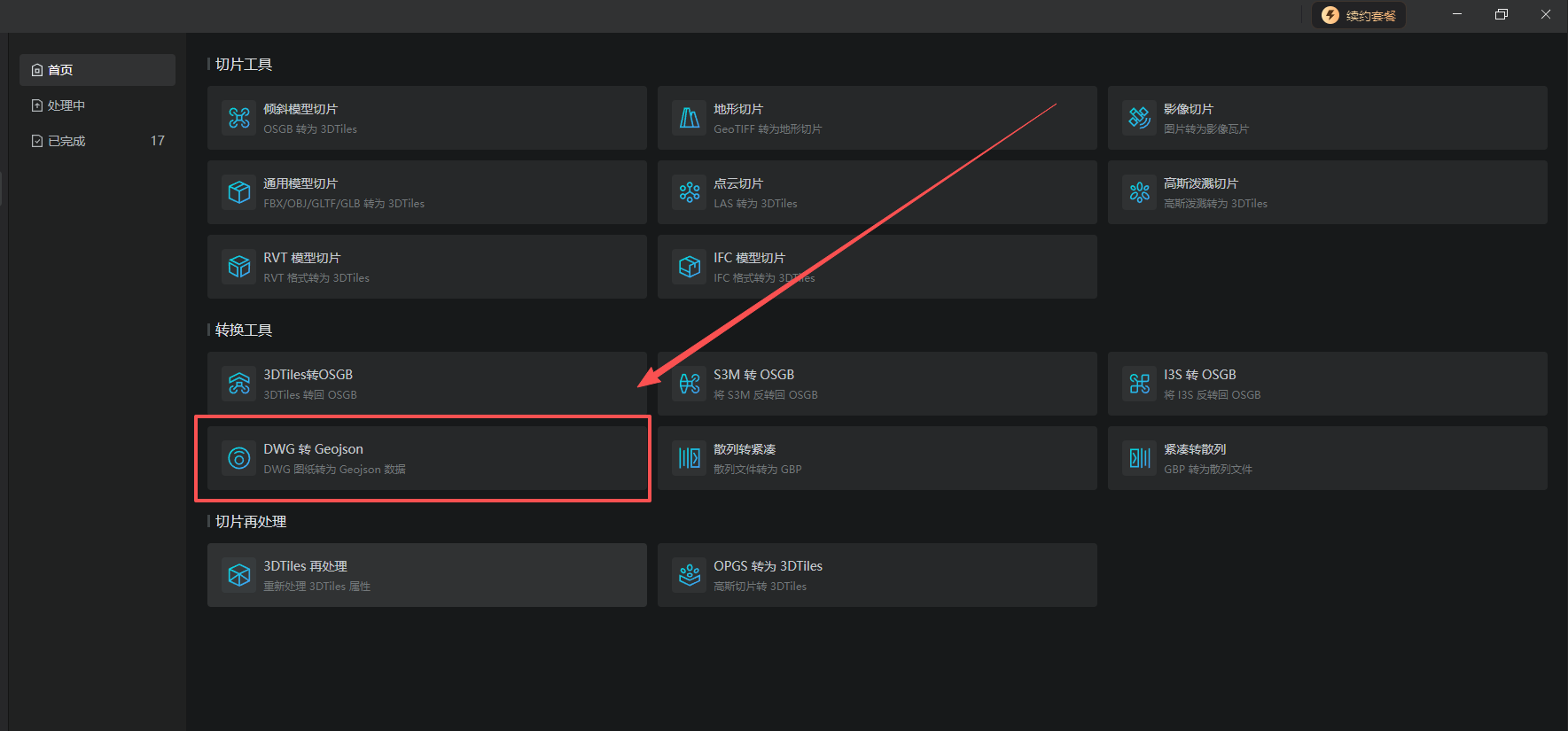Click the terrain slicing icon
1568x731 pixels.
pos(690,118)
